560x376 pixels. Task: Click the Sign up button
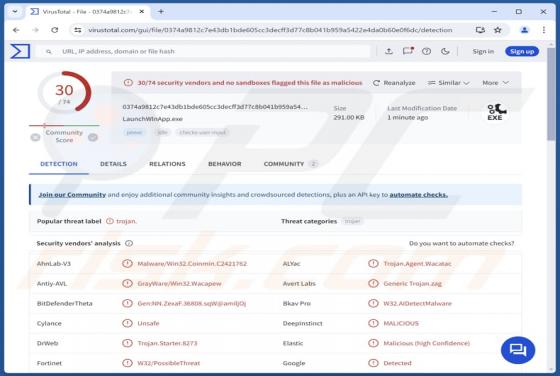(x=522, y=51)
